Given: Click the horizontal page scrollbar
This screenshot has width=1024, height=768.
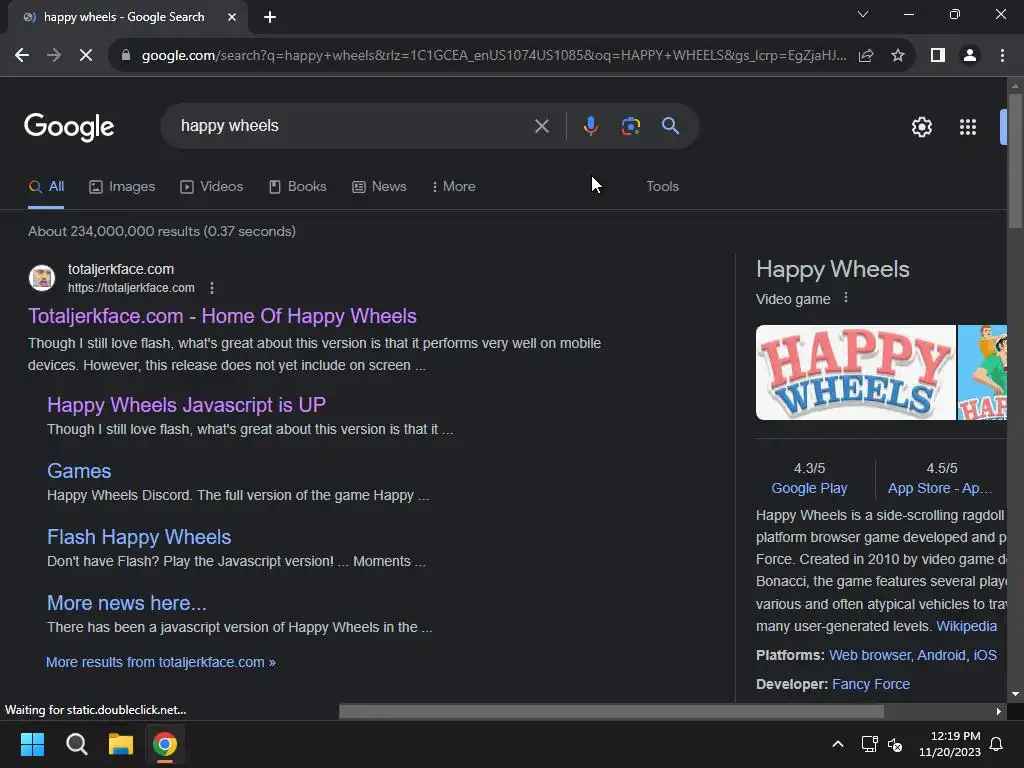Looking at the screenshot, I should coord(611,711).
